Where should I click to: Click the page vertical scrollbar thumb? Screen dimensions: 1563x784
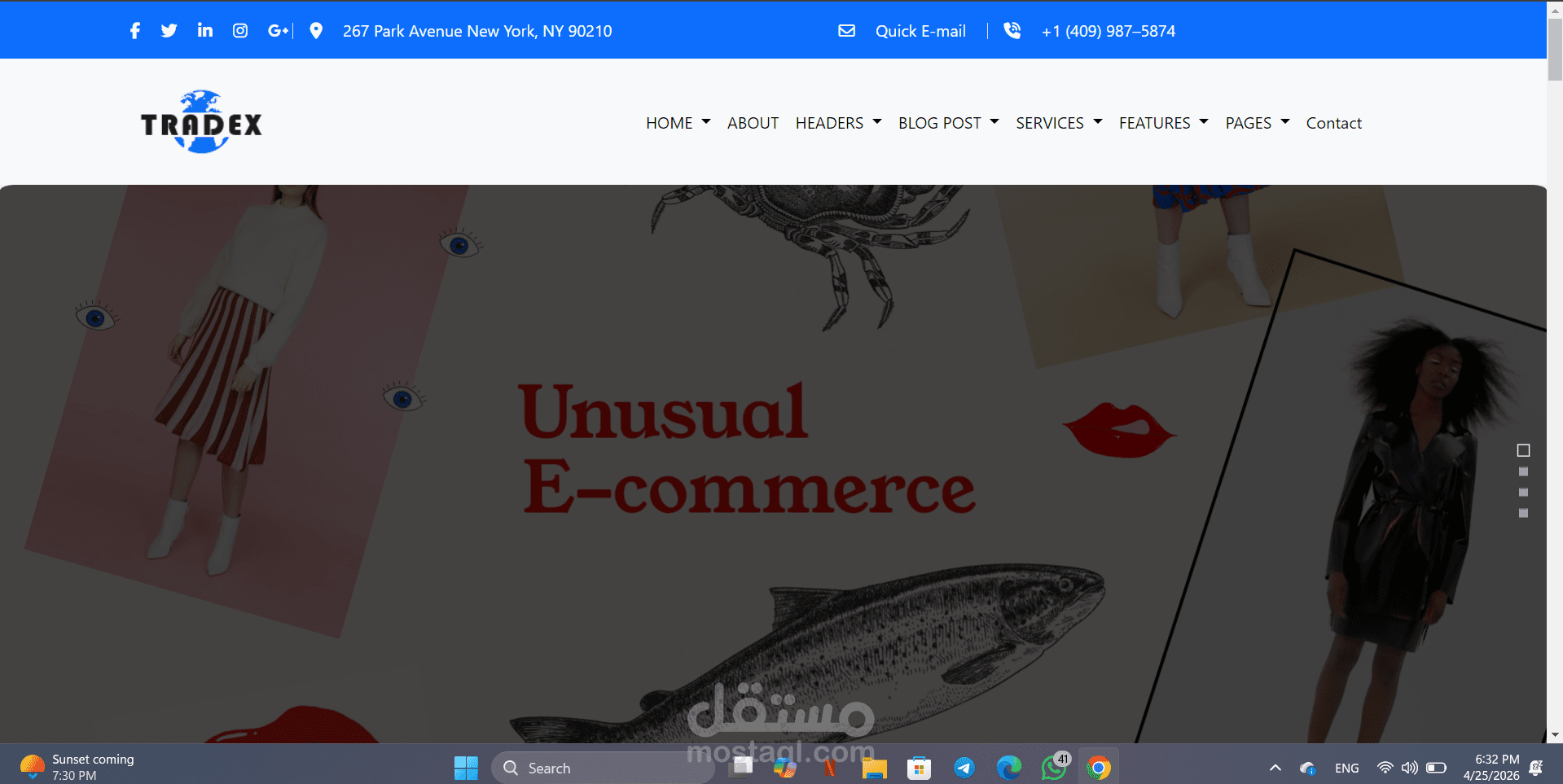[1555, 49]
